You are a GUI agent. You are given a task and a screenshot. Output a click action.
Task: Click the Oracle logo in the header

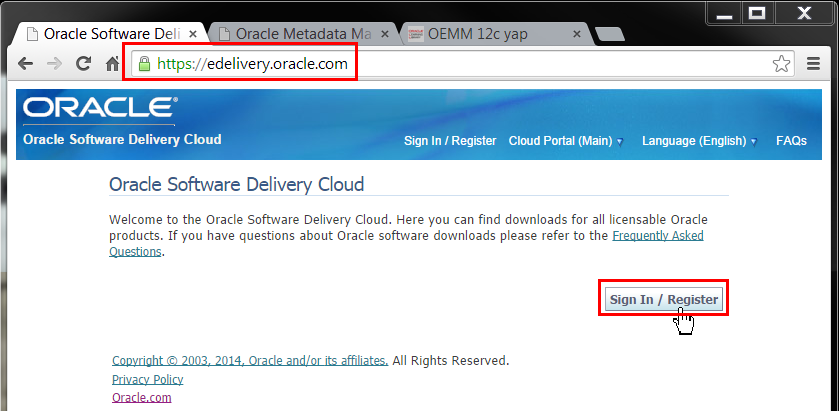point(100,108)
